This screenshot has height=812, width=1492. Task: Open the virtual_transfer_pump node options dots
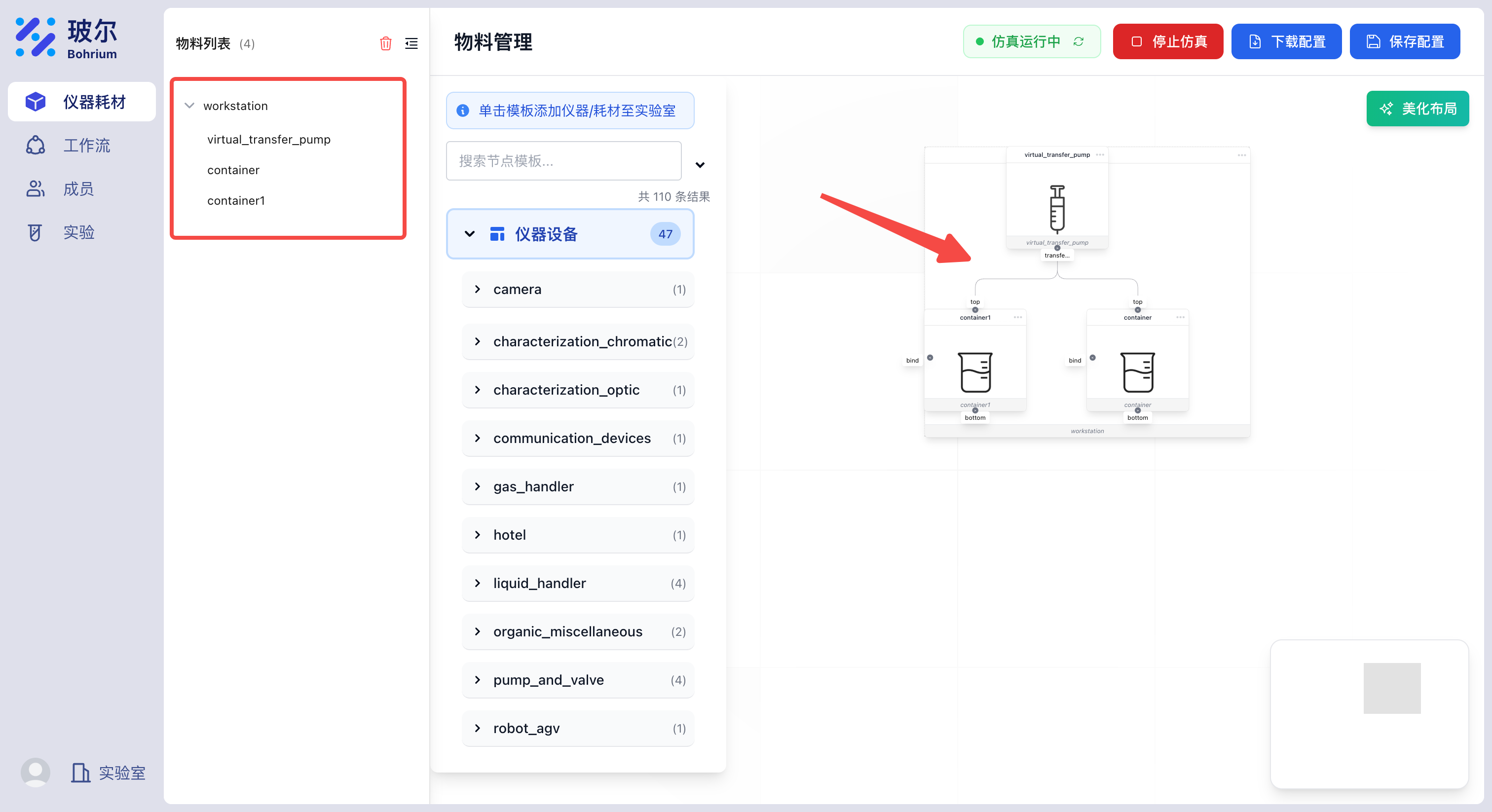(1100, 154)
